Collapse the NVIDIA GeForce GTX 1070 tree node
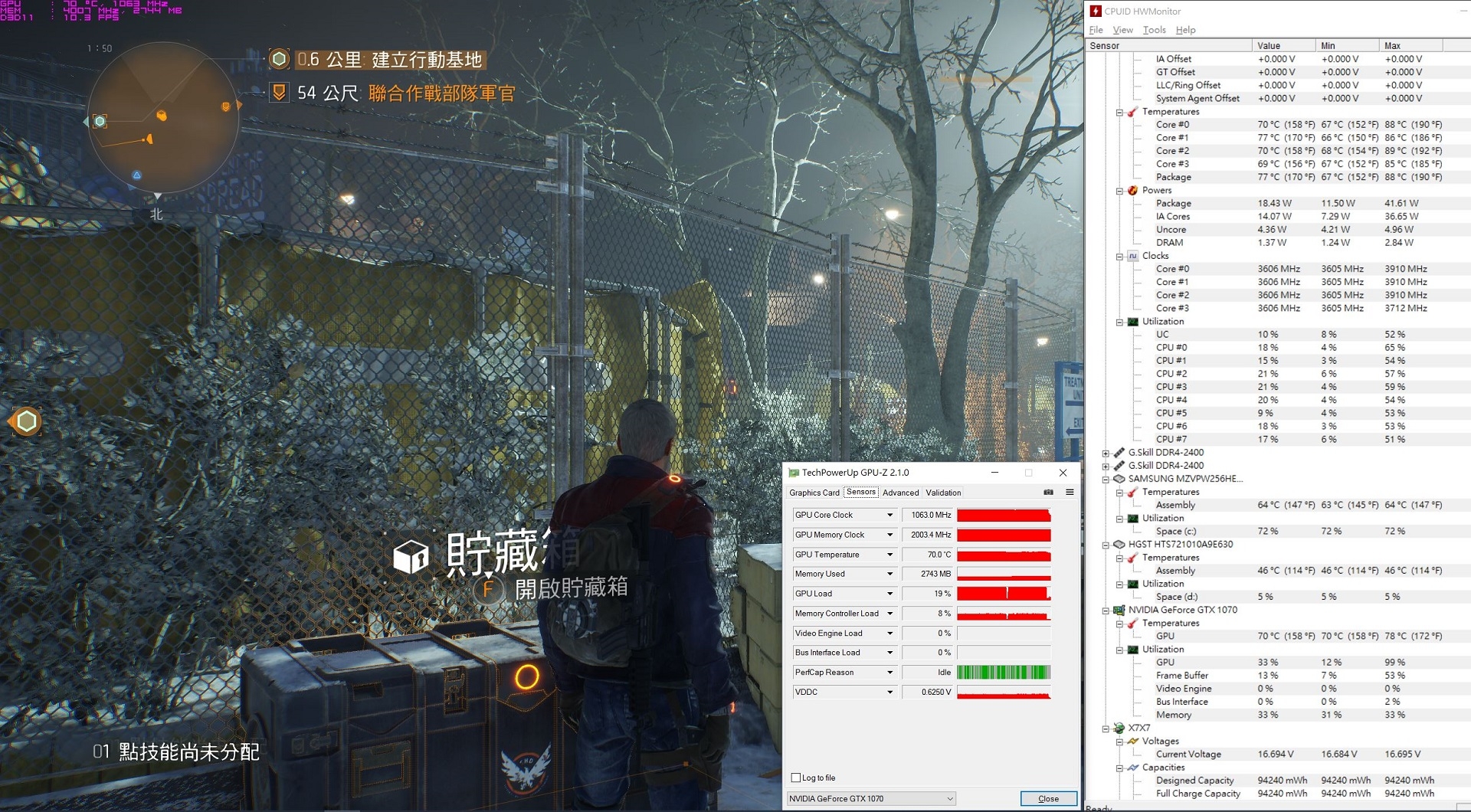The width and height of the screenshot is (1471, 812). (x=1106, y=611)
